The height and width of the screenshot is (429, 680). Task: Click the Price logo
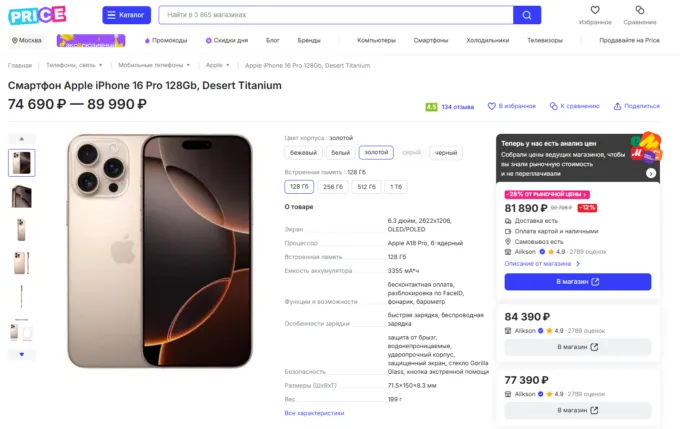(x=37, y=15)
